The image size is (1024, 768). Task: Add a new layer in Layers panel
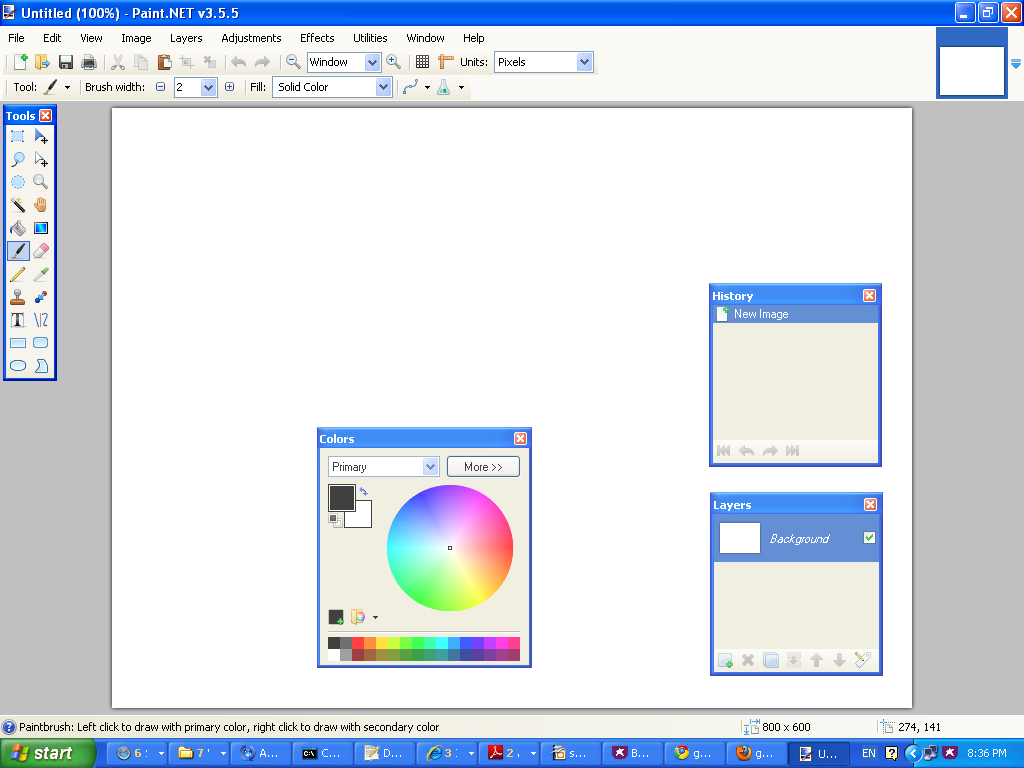[x=725, y=660]
